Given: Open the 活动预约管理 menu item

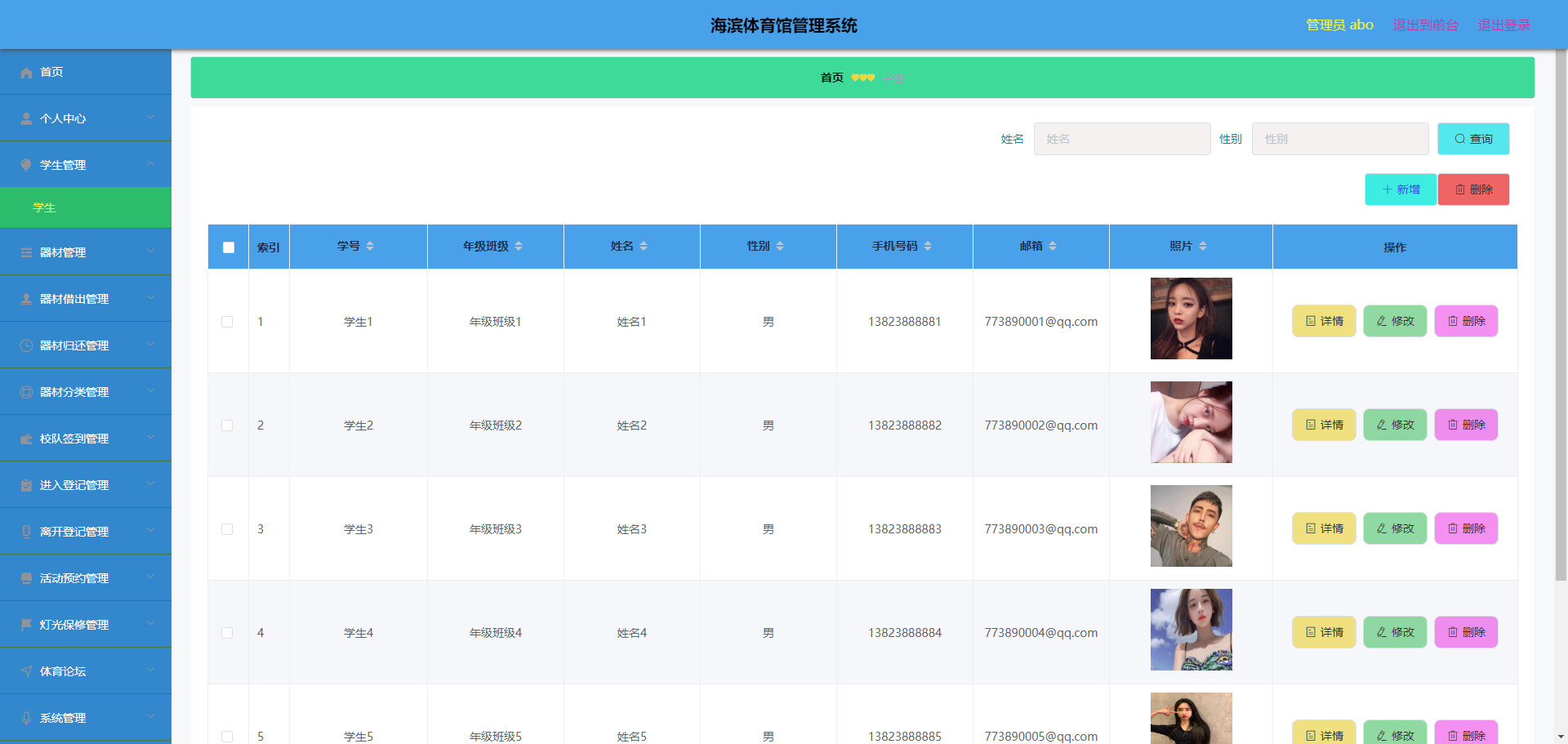Looking at the screenshot, I should [86, 579].
